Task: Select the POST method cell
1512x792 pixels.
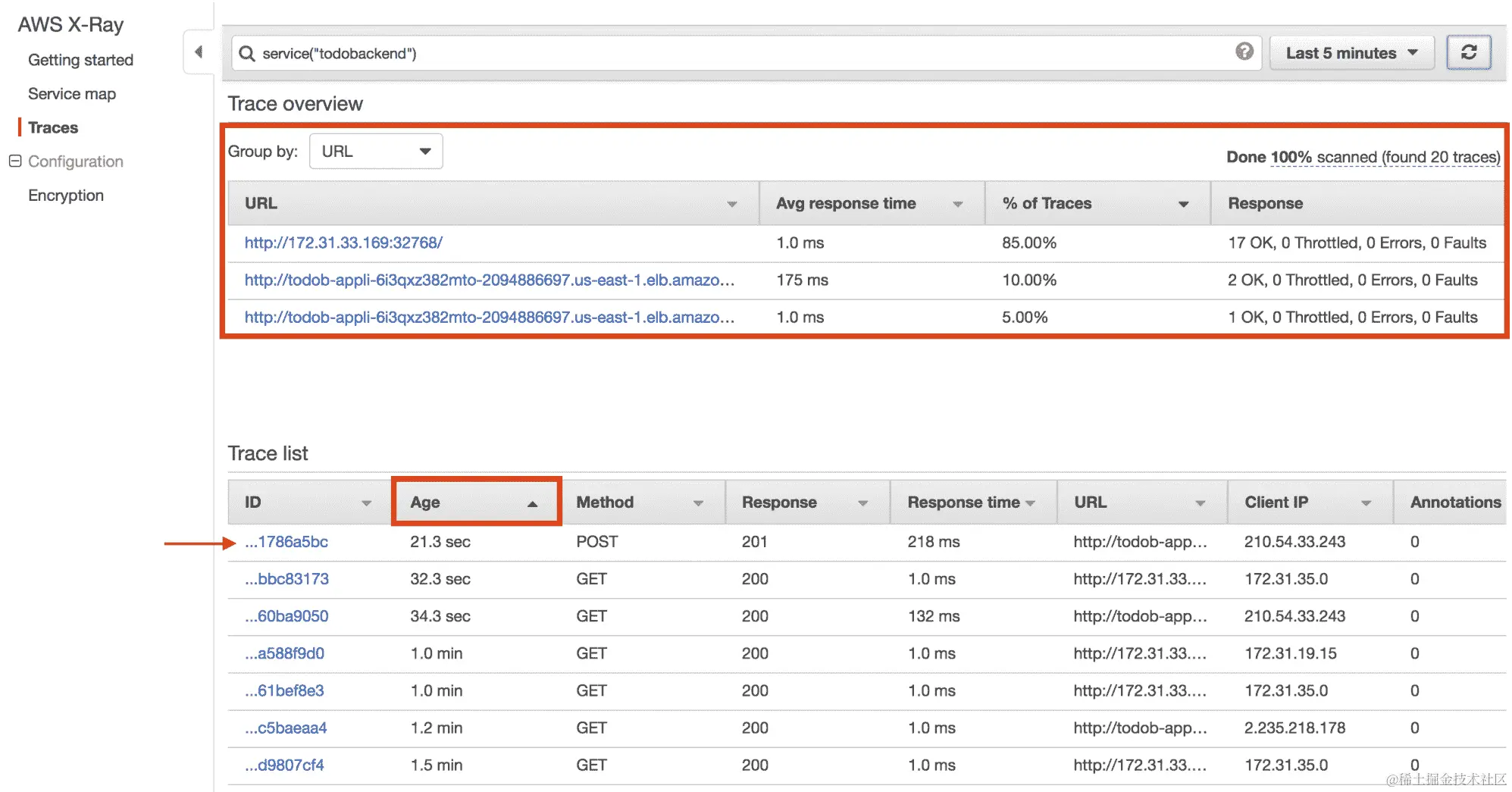Action: pos(597,542)
